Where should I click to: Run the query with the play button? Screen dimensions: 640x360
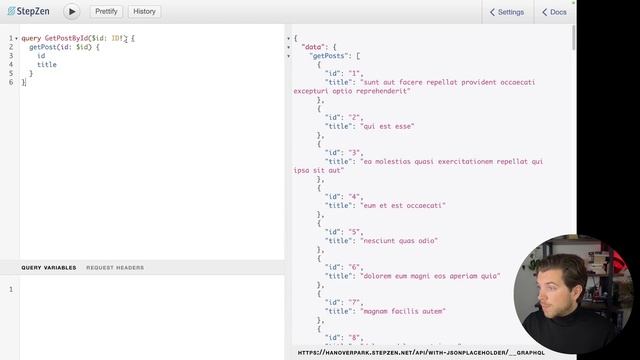[71, 11]
